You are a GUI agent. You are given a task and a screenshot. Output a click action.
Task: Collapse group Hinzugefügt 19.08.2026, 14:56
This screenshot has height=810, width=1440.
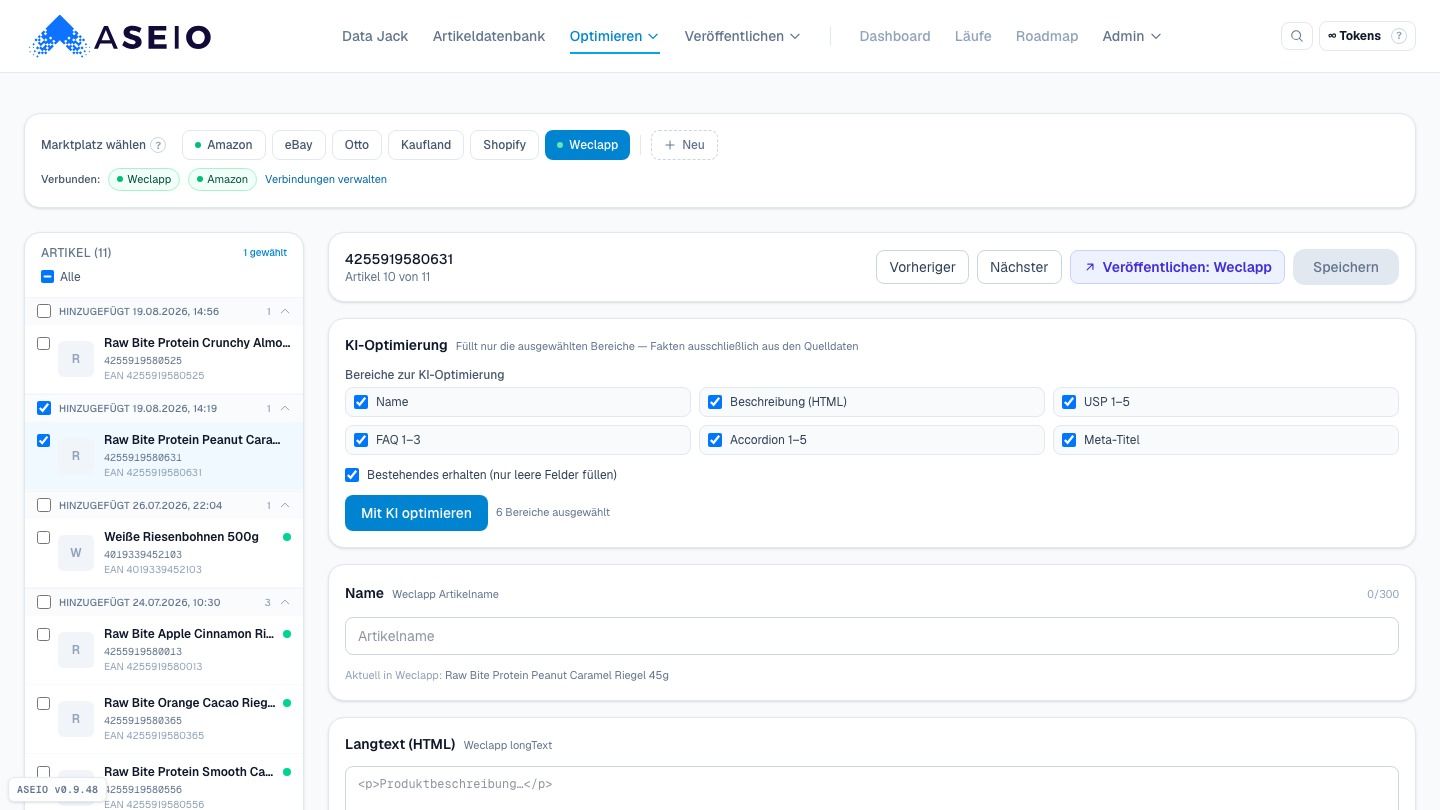(285, 311)
